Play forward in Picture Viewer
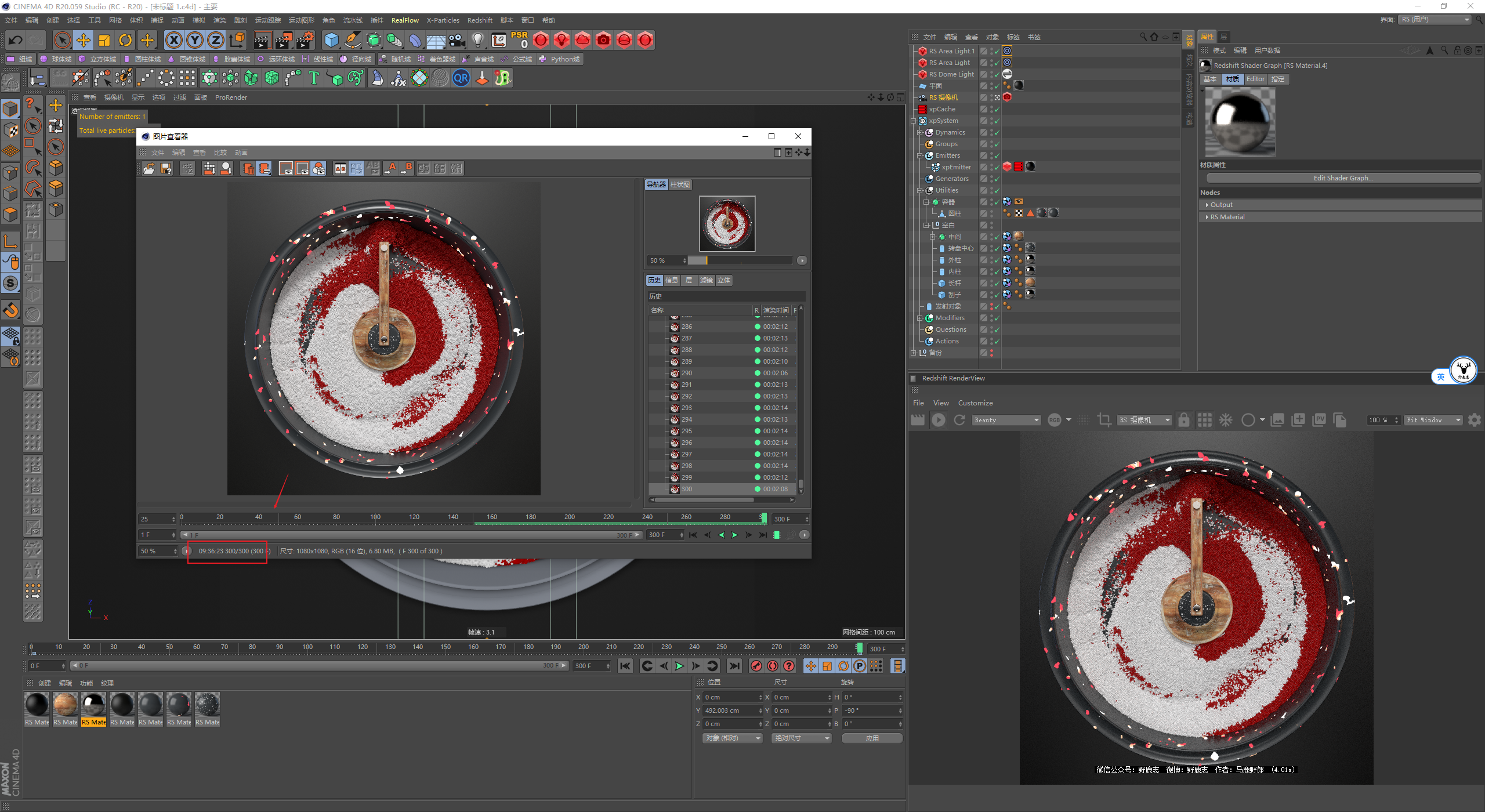The image size is (1485, 812). tap(734, 535)
